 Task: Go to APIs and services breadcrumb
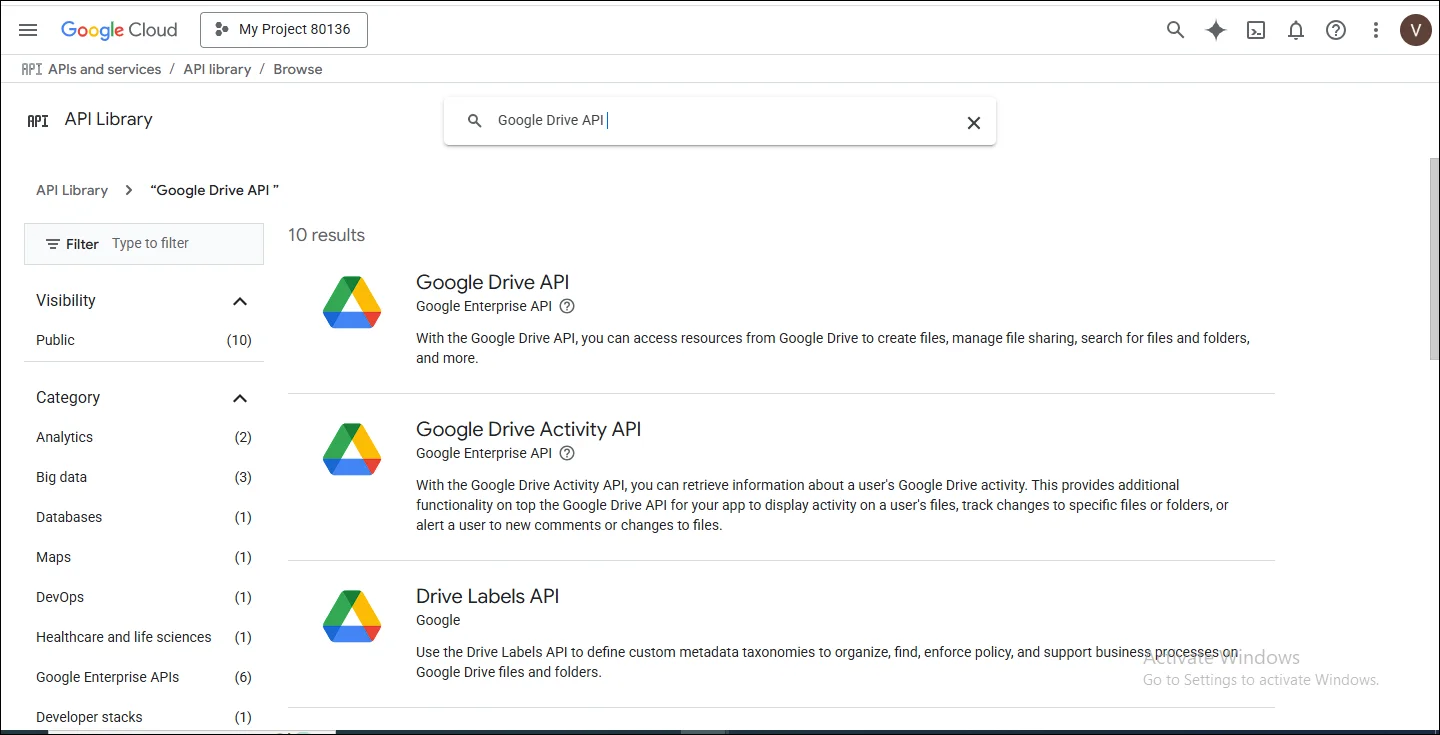[104, 69]
